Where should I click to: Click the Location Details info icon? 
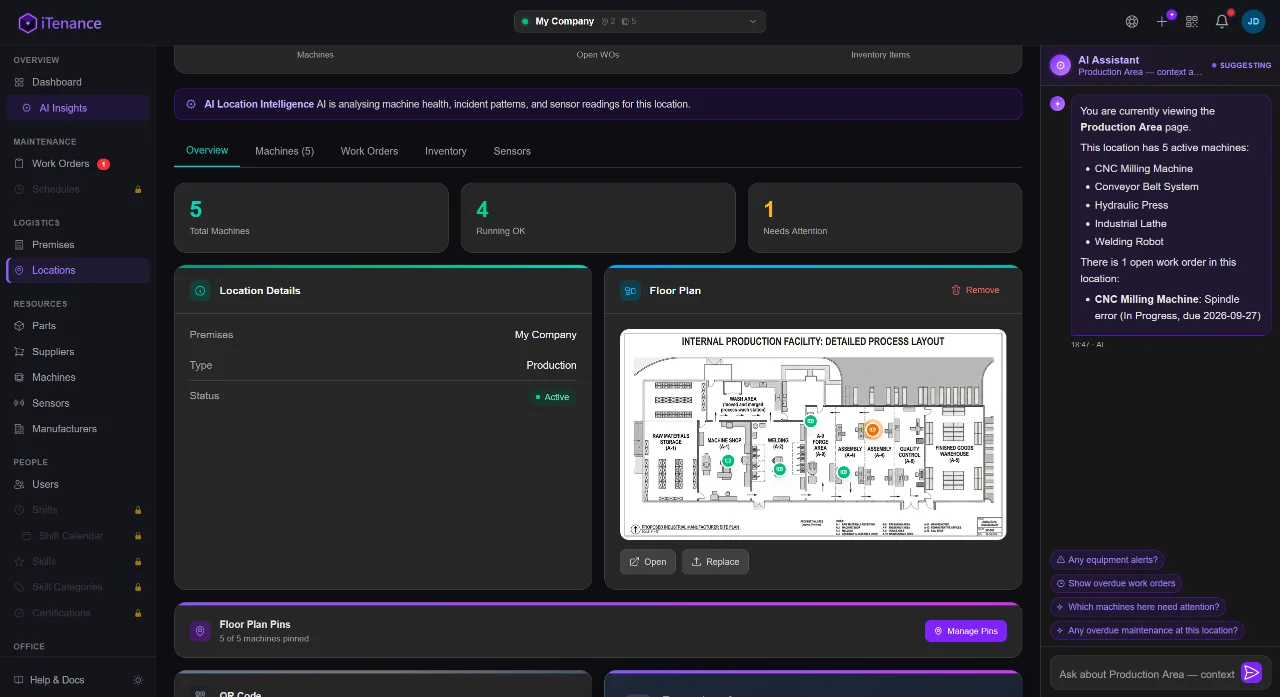click(x=200, y=291)
